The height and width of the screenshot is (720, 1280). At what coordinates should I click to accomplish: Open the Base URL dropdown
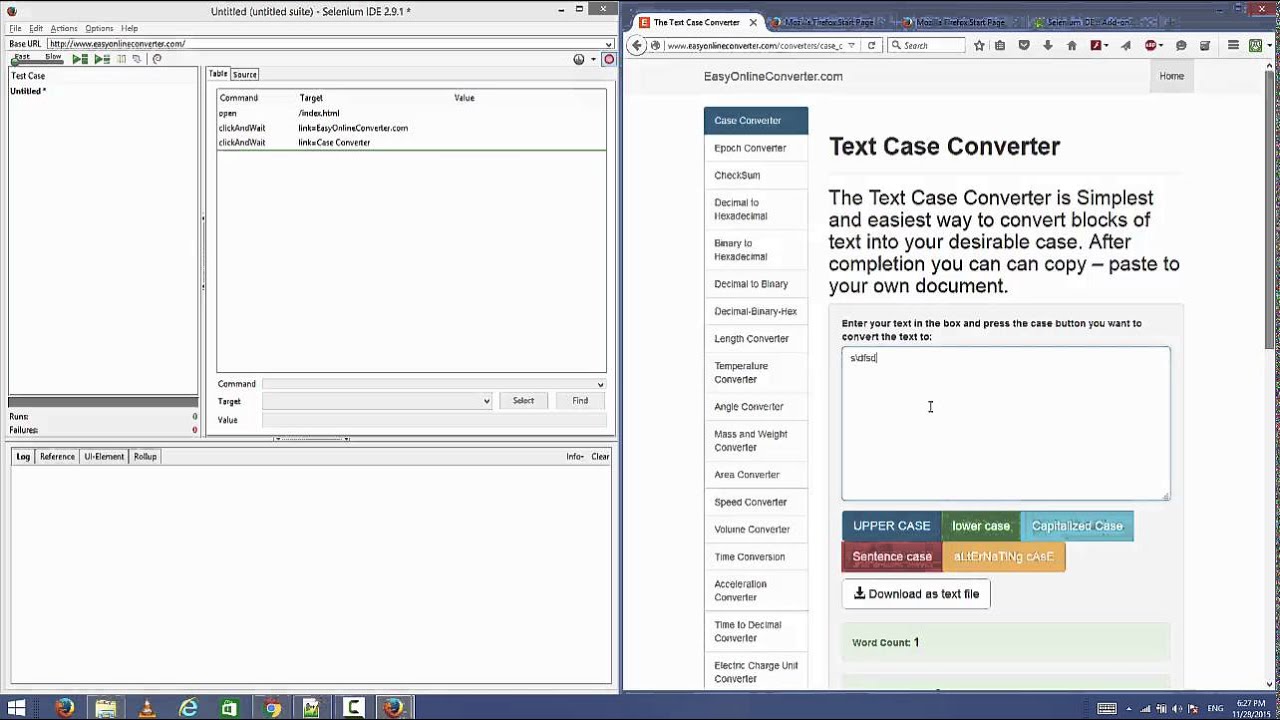pos(609,44)
